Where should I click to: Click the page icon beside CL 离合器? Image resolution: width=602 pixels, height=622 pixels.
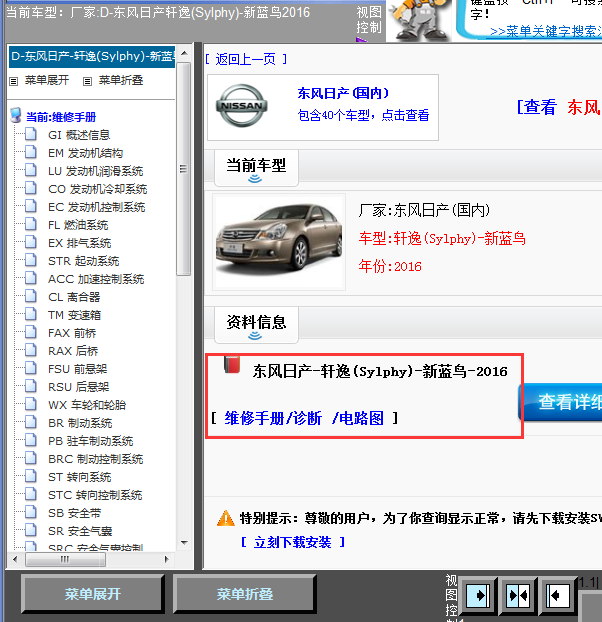(31, 296)
